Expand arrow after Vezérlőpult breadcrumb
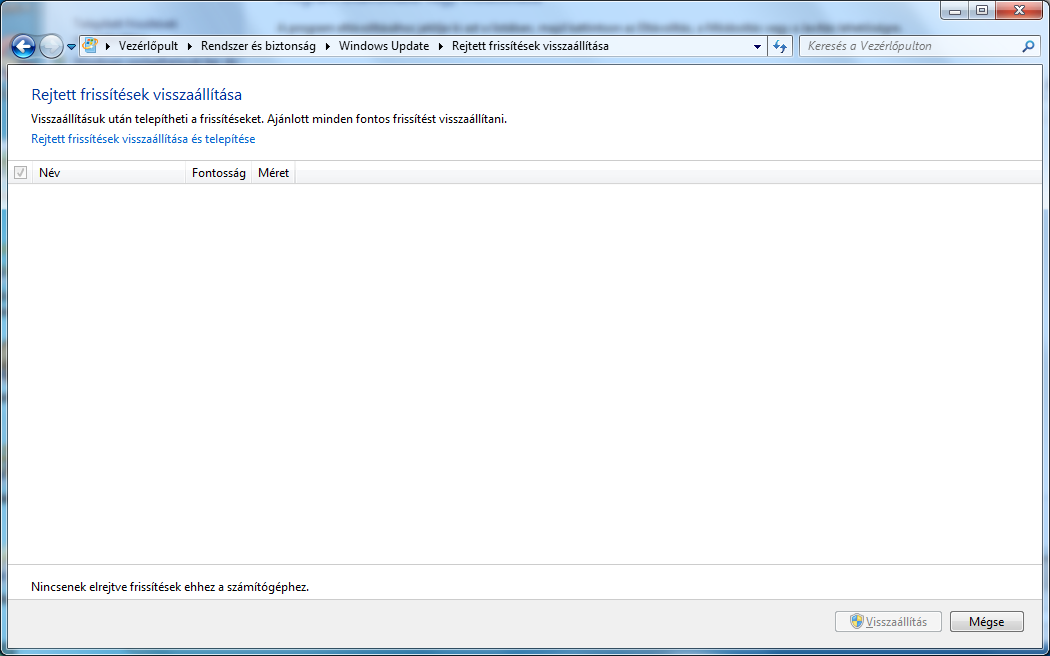Image resolution: width=1050 pixels, height=656 pixels. pos(190,46)
